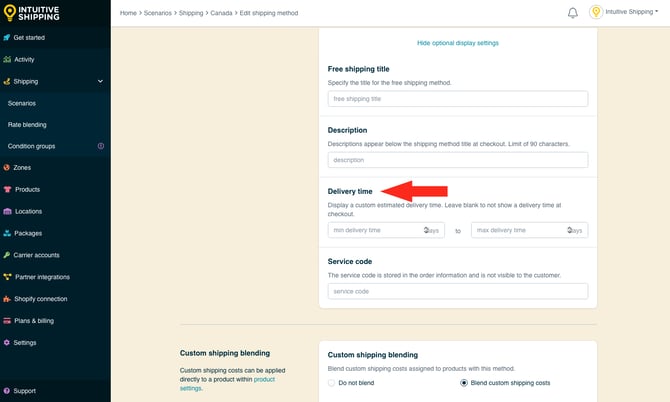Image resolution: width=670 pixels, height=402 pixels.
Task: Open notifications bell
Action: click(573, 13)
